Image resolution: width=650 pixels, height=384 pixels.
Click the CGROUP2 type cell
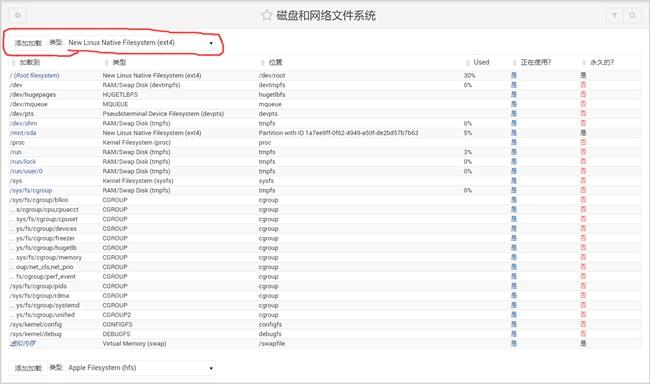pyautogui.click(x=116, y=315)
